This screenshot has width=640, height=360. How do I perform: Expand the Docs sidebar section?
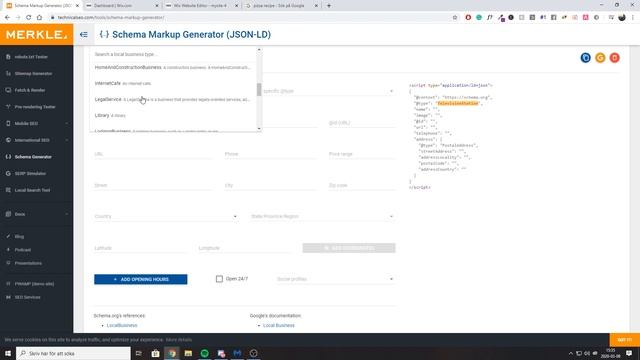coord(37,214)
